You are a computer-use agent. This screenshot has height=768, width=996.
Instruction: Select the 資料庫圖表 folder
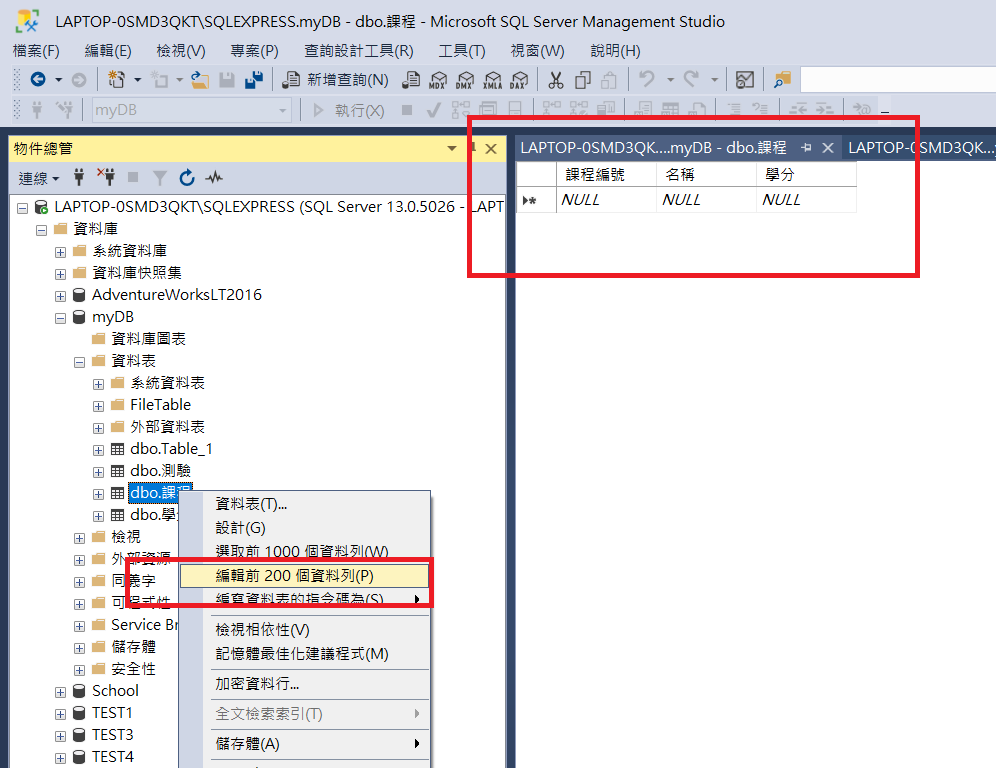[148, 339]
